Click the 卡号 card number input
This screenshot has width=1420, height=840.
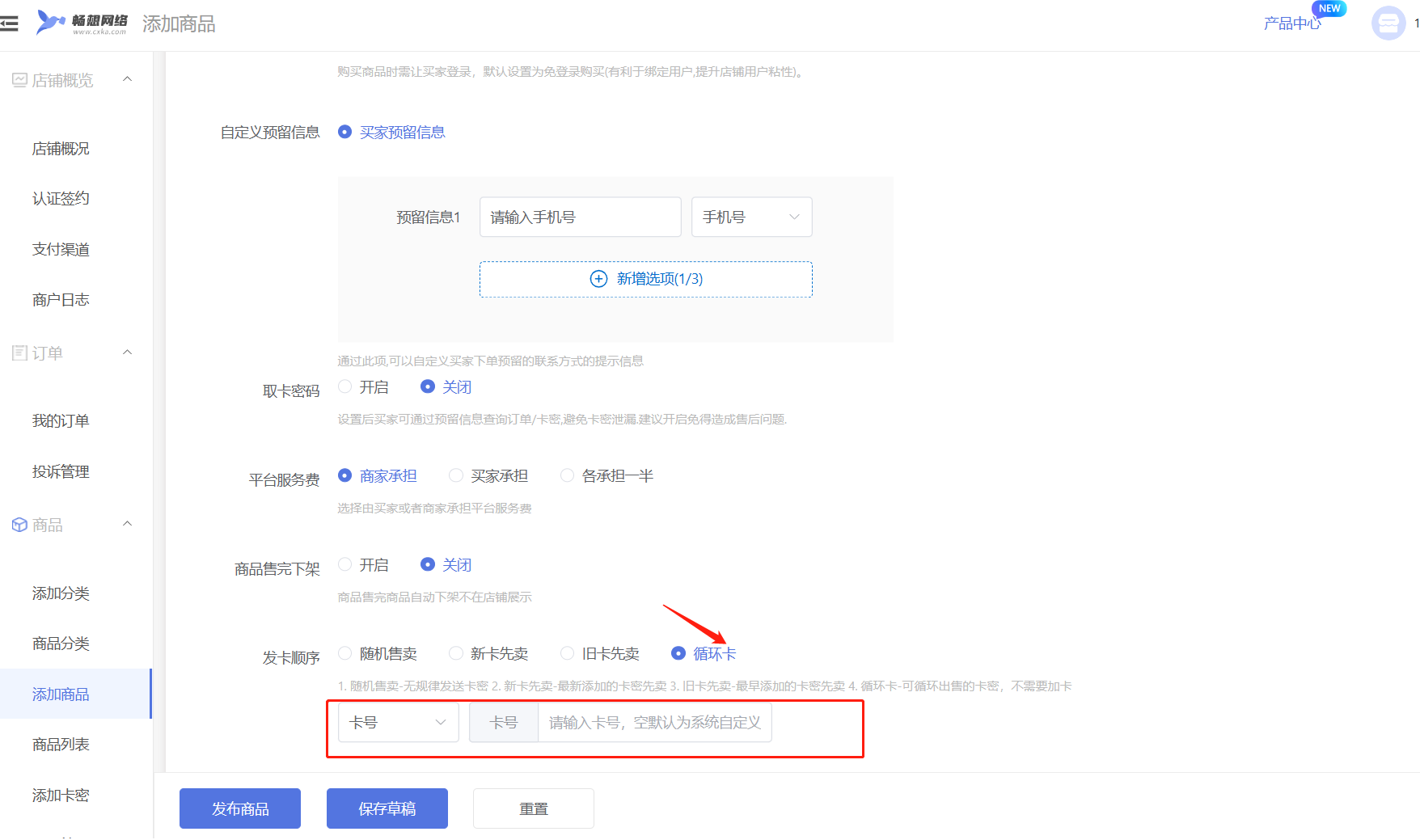click(654, 722)
